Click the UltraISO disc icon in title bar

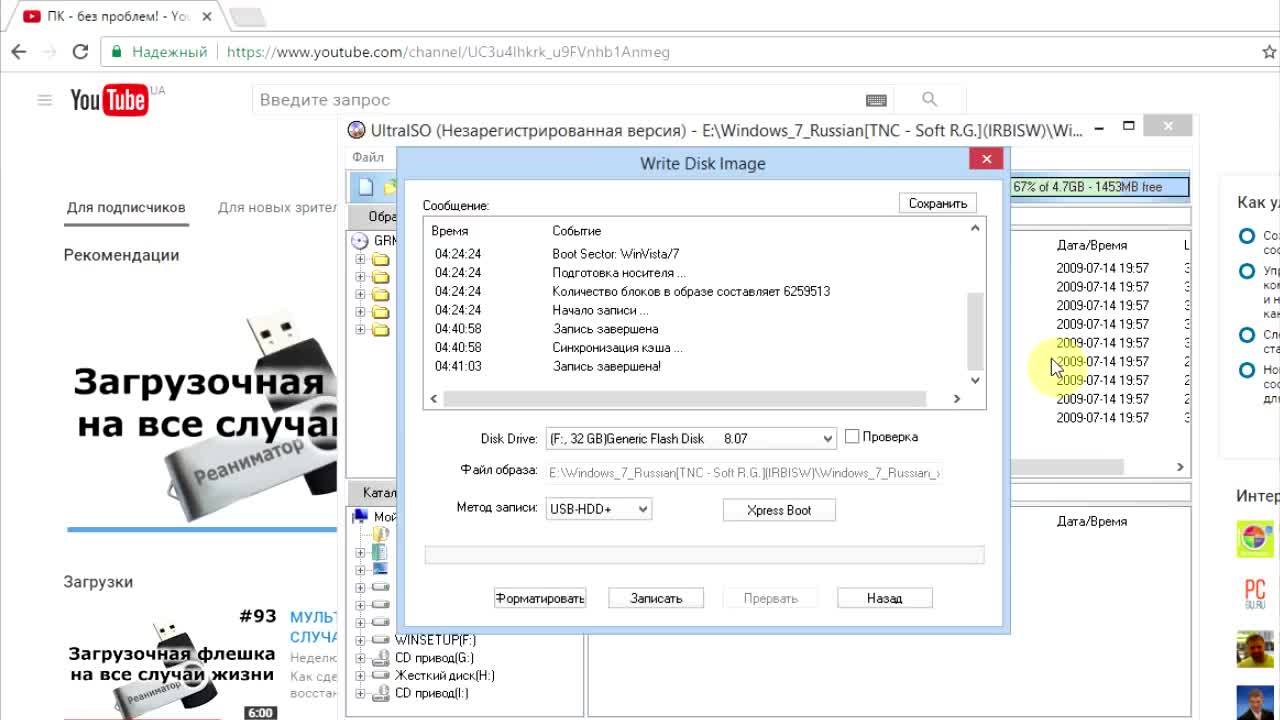357,130
